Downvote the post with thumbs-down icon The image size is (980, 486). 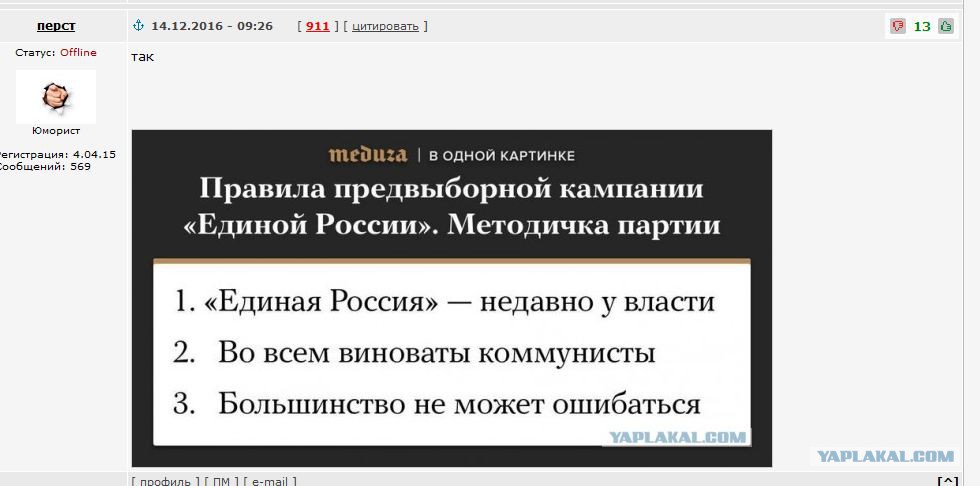[898, 26]
